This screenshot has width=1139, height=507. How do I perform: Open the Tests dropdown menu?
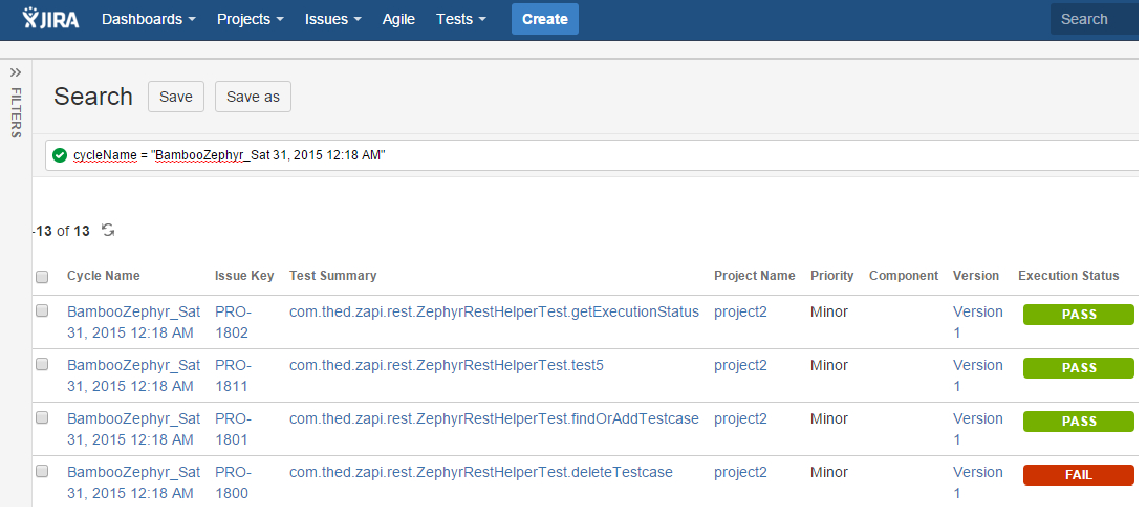(461, 19)
